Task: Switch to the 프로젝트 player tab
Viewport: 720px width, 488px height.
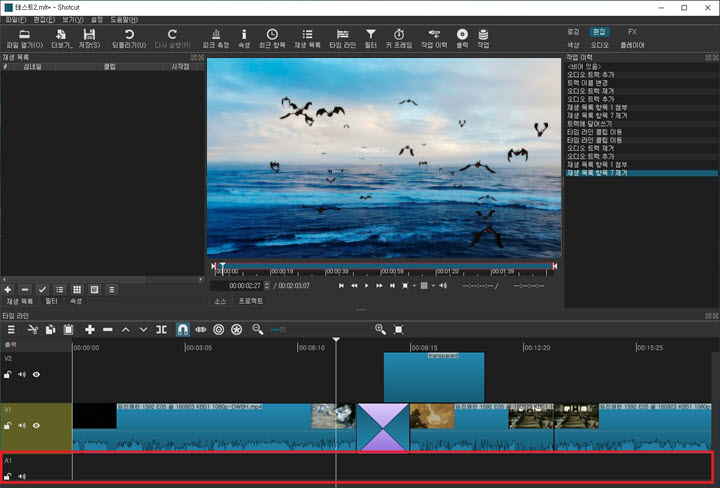Action: (250, 300)
